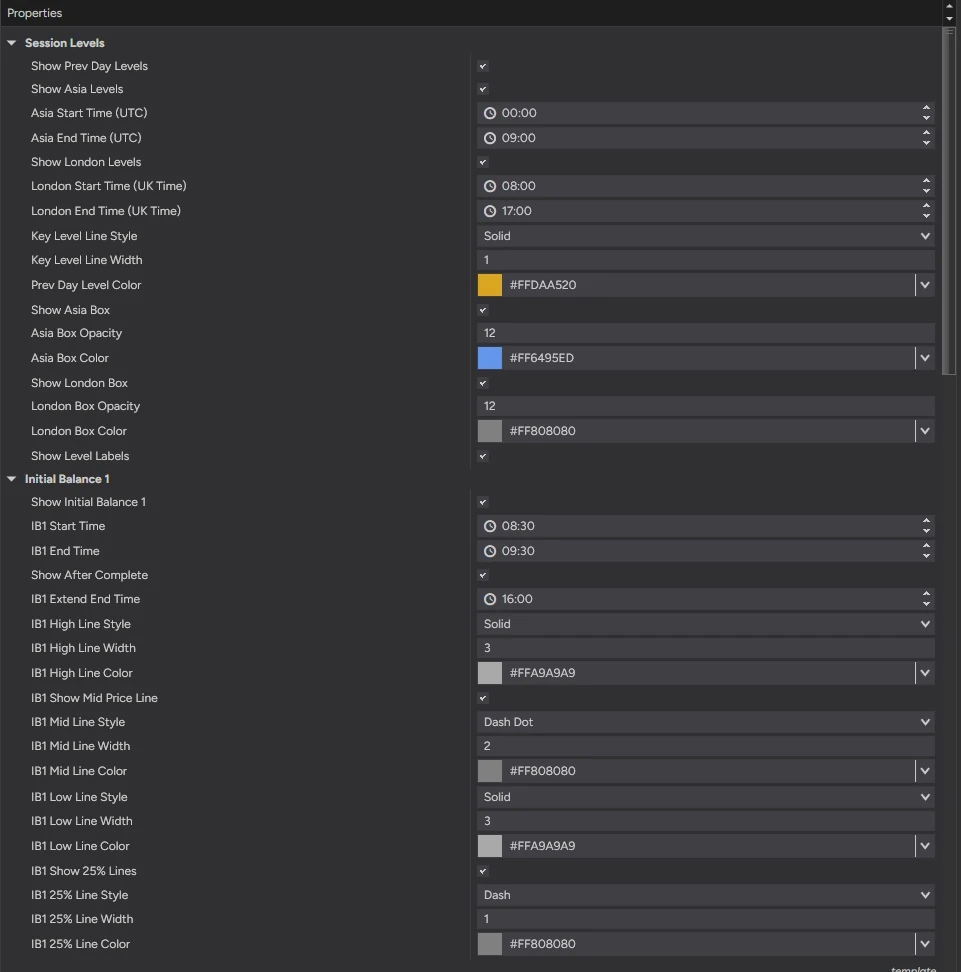The image size is (961, 972).
Task: Click the London Start Time spinner arrows
Action: coord(926,186)
